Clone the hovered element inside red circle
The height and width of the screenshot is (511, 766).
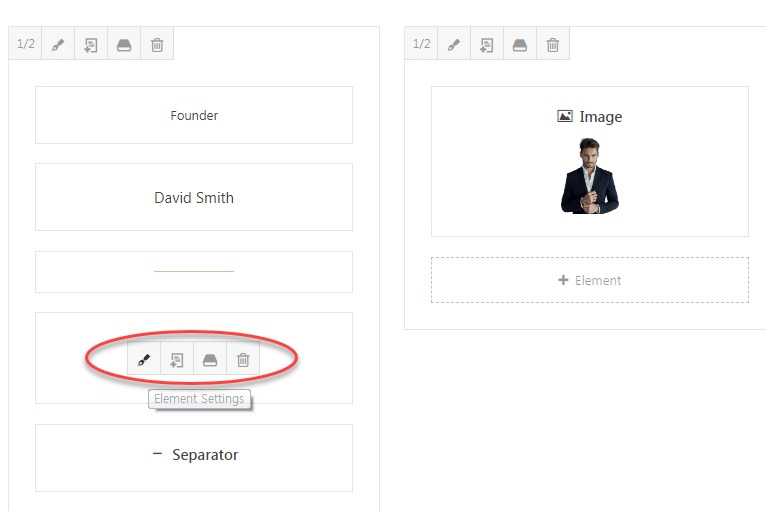pos(177,360)
